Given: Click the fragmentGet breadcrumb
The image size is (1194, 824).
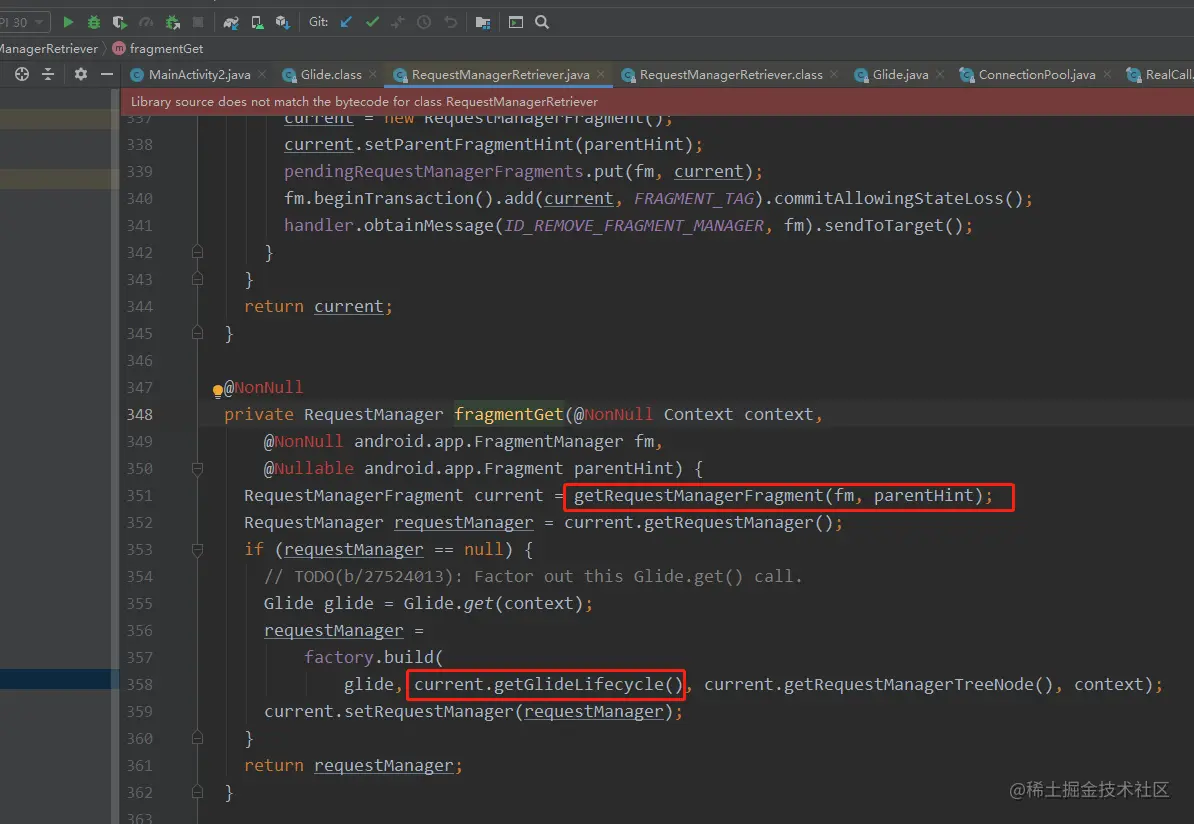Looking at the screenshot, I should (166, 49).
